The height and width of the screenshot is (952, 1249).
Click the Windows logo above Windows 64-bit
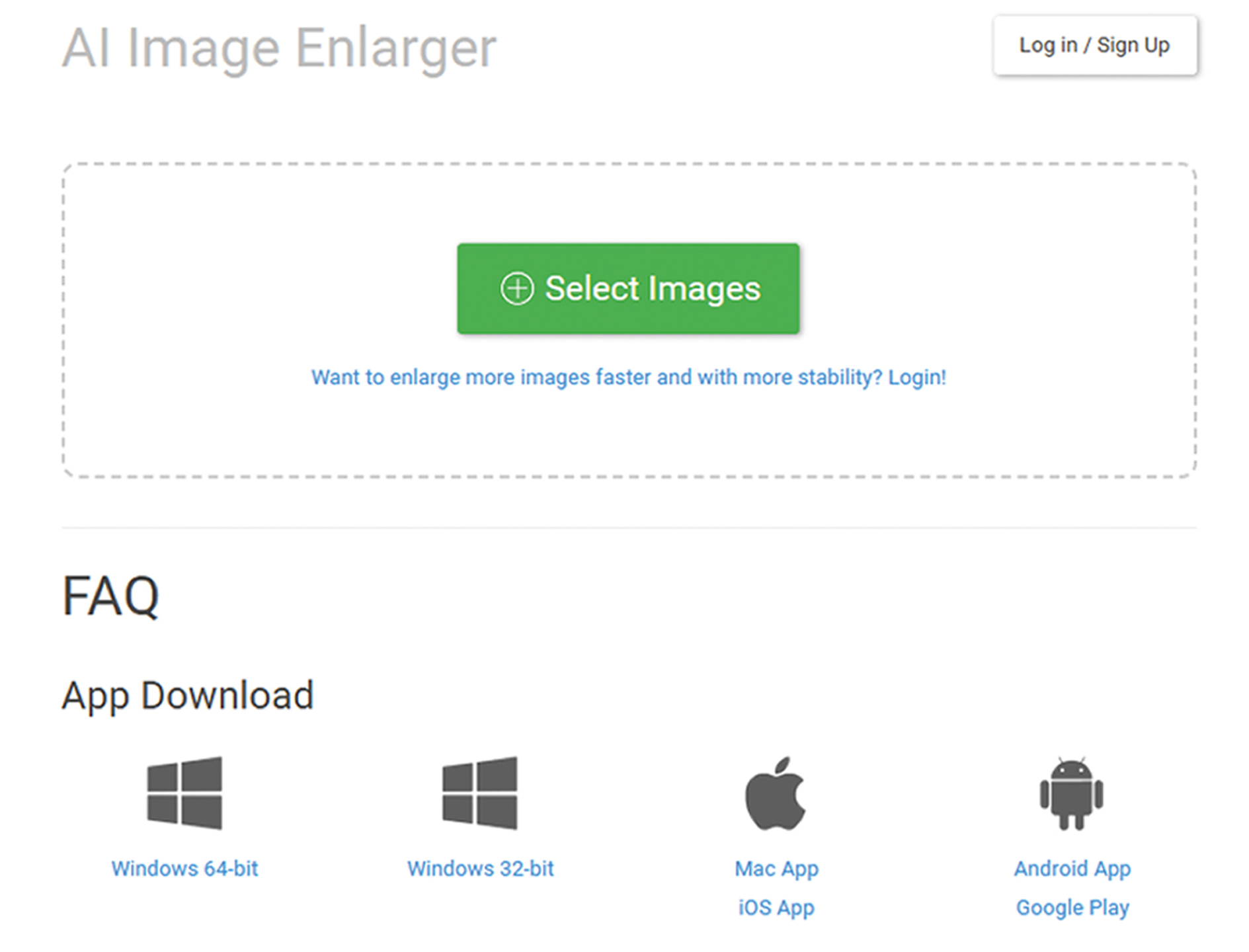point(184,793)
